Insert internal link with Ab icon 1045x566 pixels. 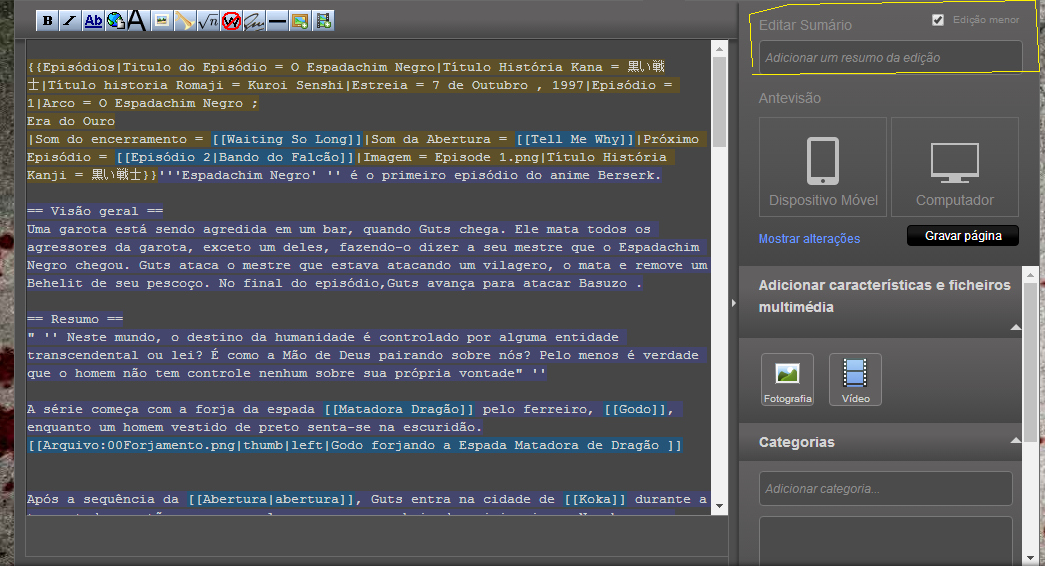coord(93,21)
